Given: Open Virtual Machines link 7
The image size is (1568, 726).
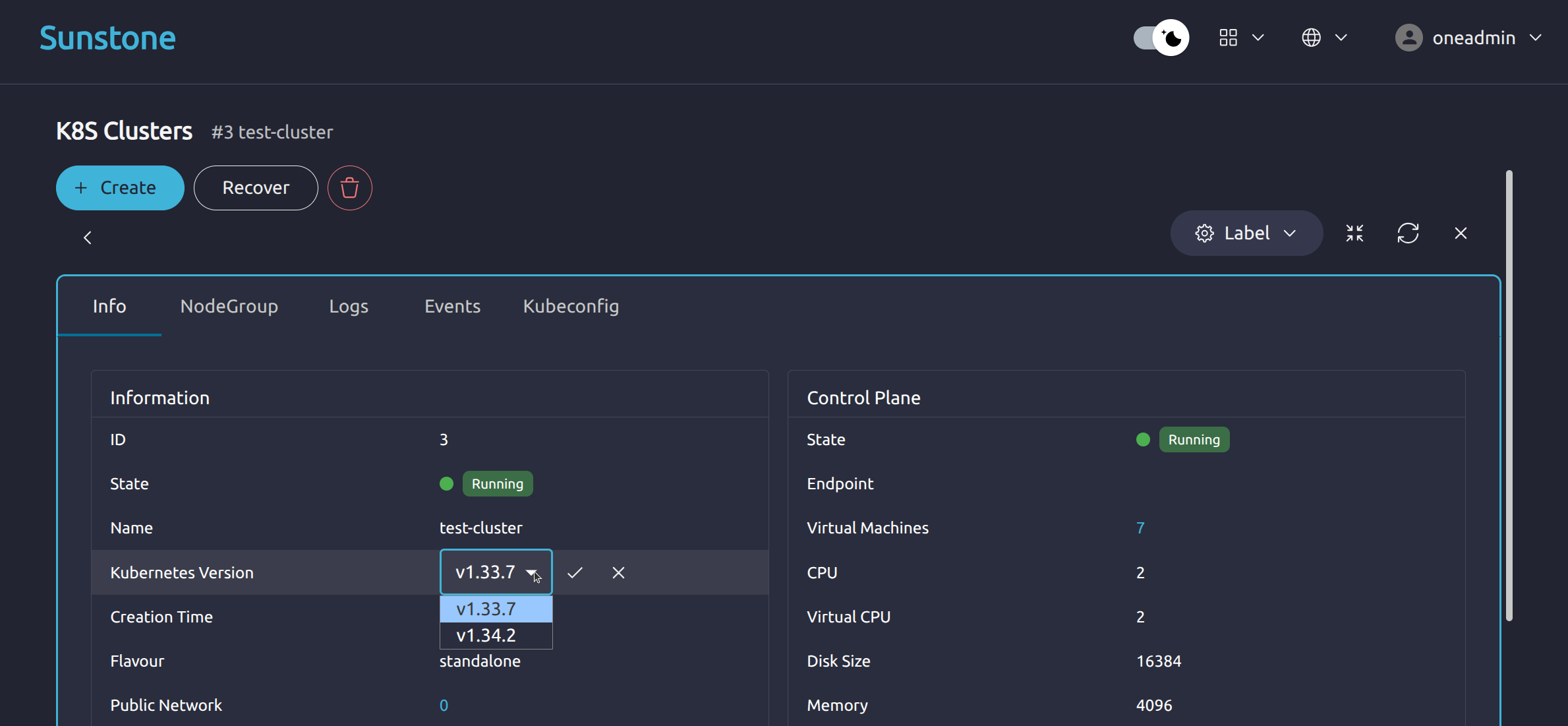Looking at the screenshot, I should (1140, 528).
